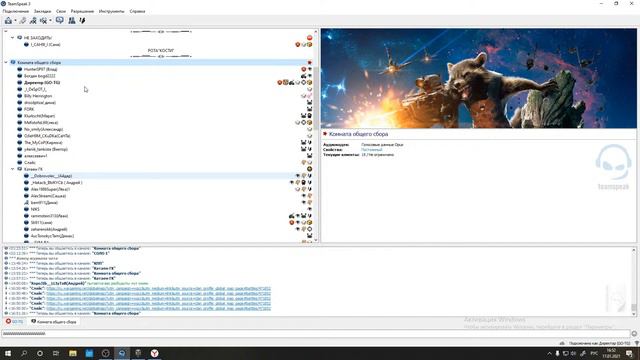This screenshot has width=640, height=360.
Task: Open the emoticon button beside the chat input
Action: click(634, 333)
